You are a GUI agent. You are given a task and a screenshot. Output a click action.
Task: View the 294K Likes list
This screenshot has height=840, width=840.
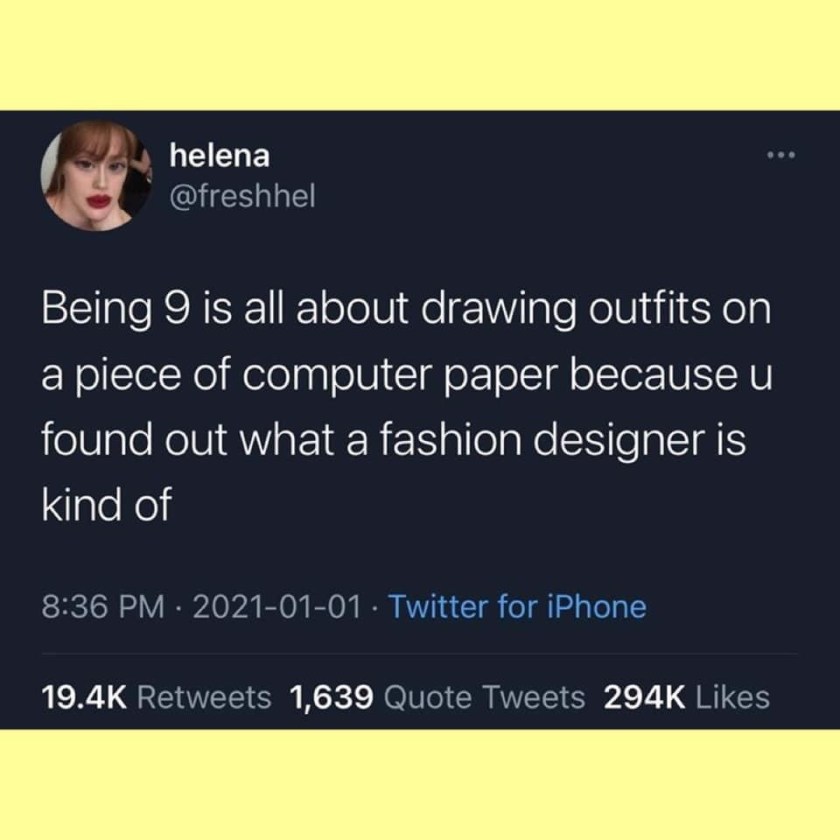point(687,698)
